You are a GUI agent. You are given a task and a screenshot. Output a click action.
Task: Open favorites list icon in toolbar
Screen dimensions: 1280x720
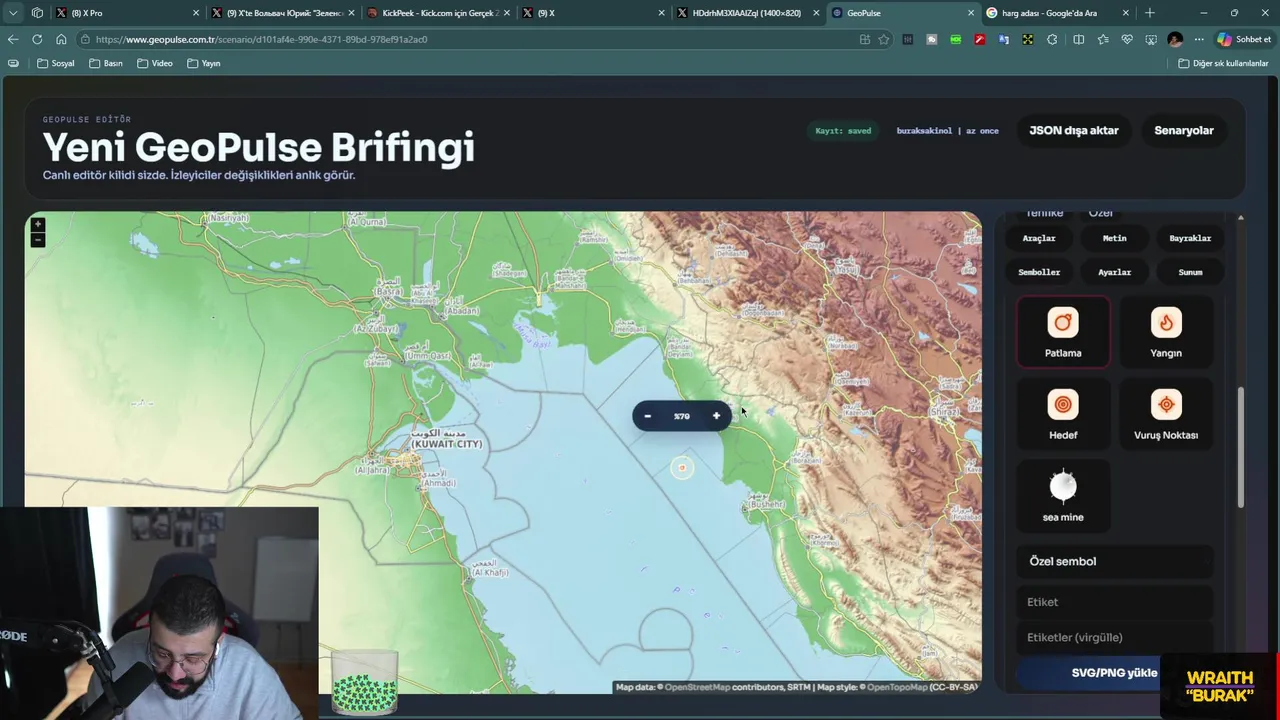[1103, 39]
